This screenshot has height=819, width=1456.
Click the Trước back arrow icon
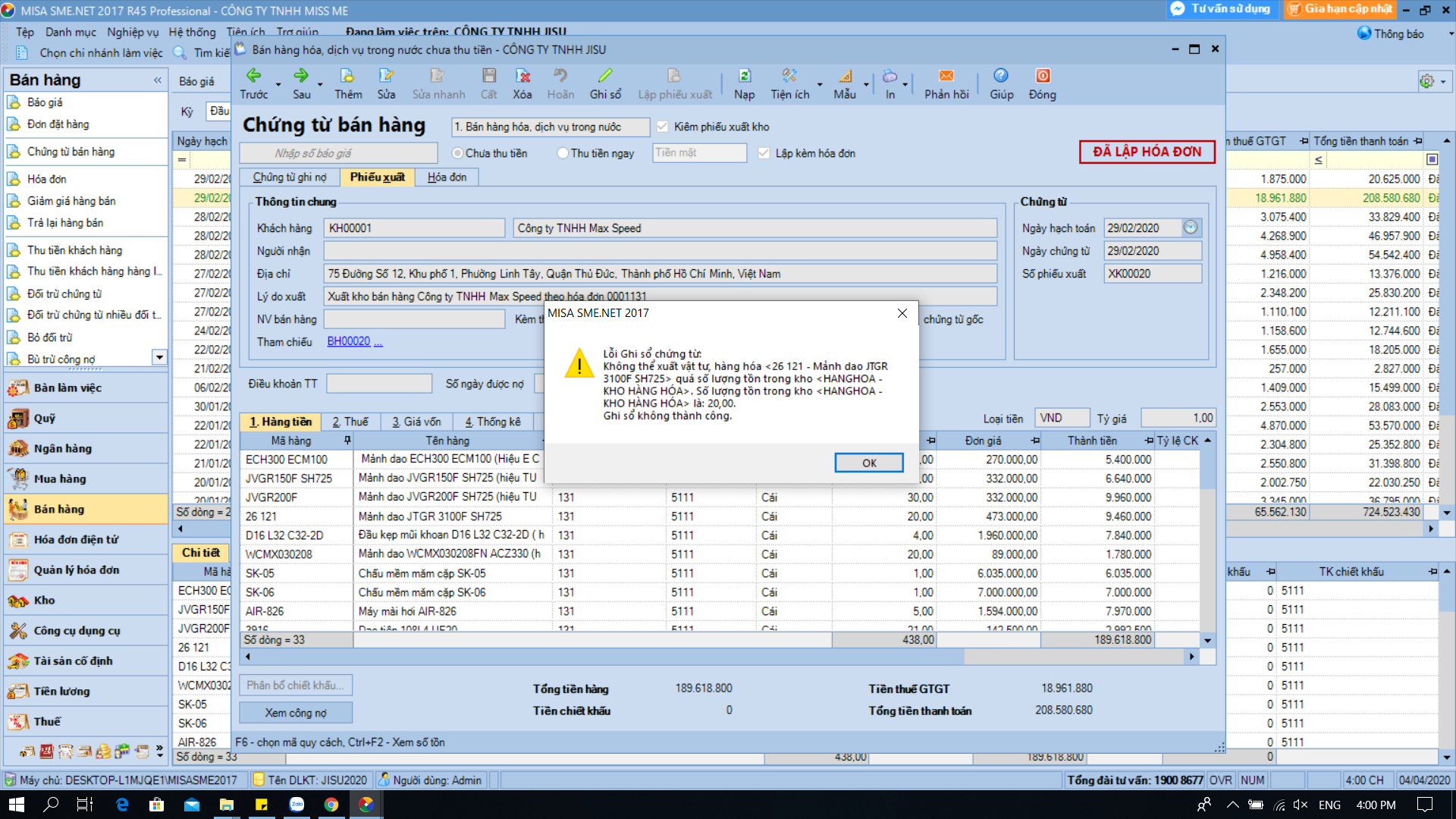[x=253, y=76]
